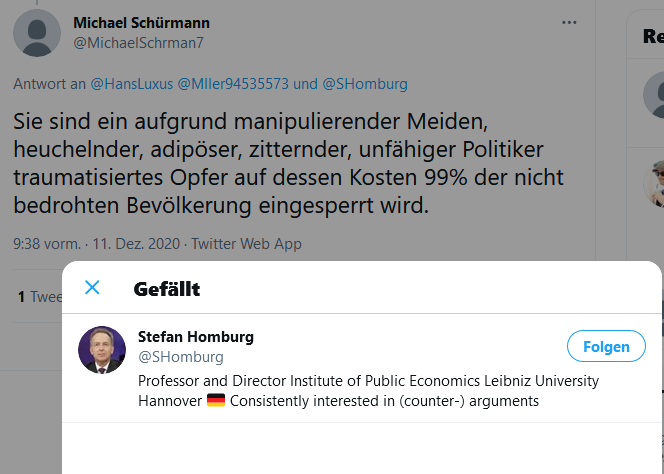Click the Gefällt dialog heading
The image size is (664, 474).
click(167, 289)
